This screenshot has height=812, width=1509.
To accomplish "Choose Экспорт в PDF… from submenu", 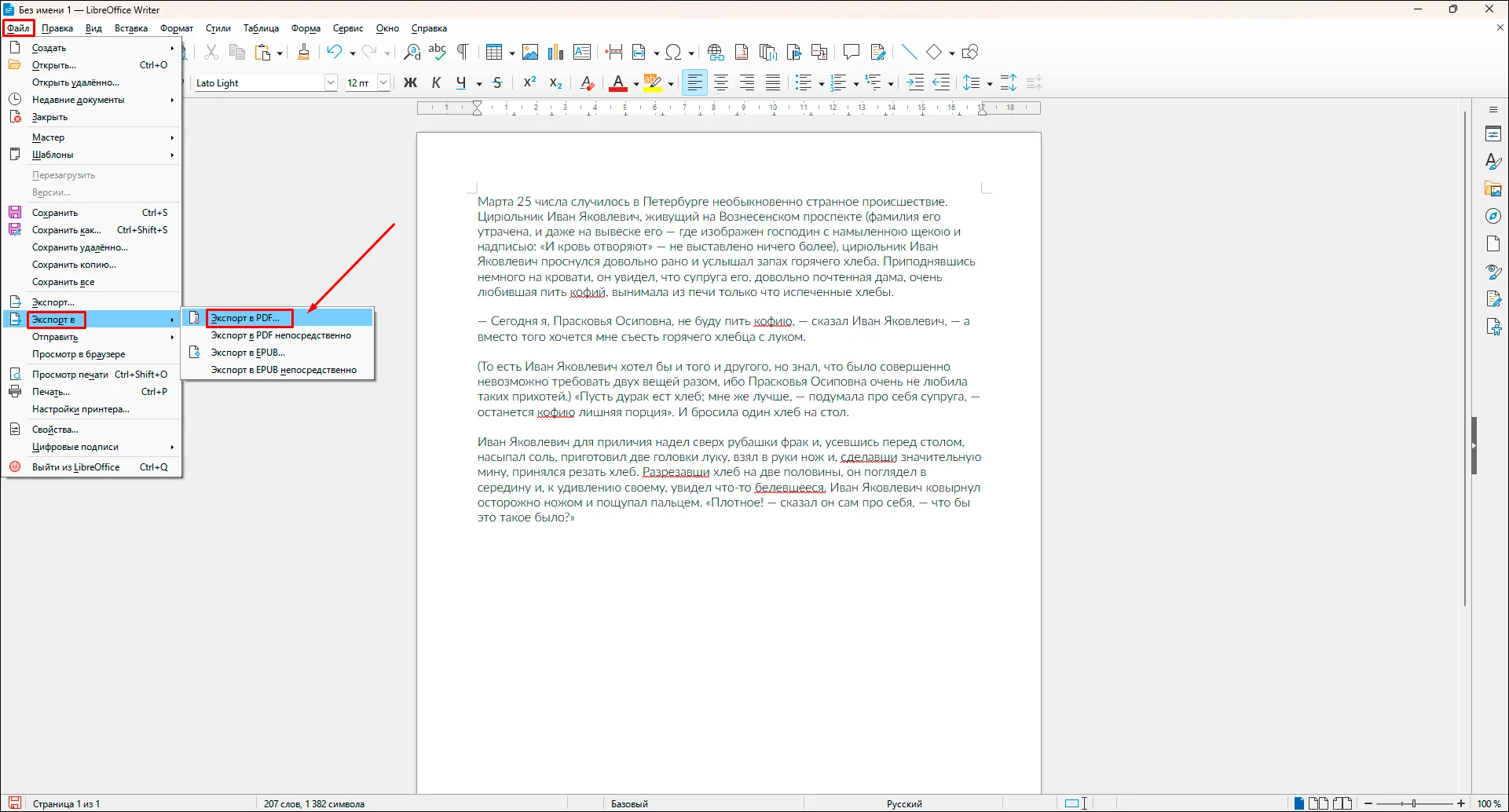I will click(x=277, y=318).
